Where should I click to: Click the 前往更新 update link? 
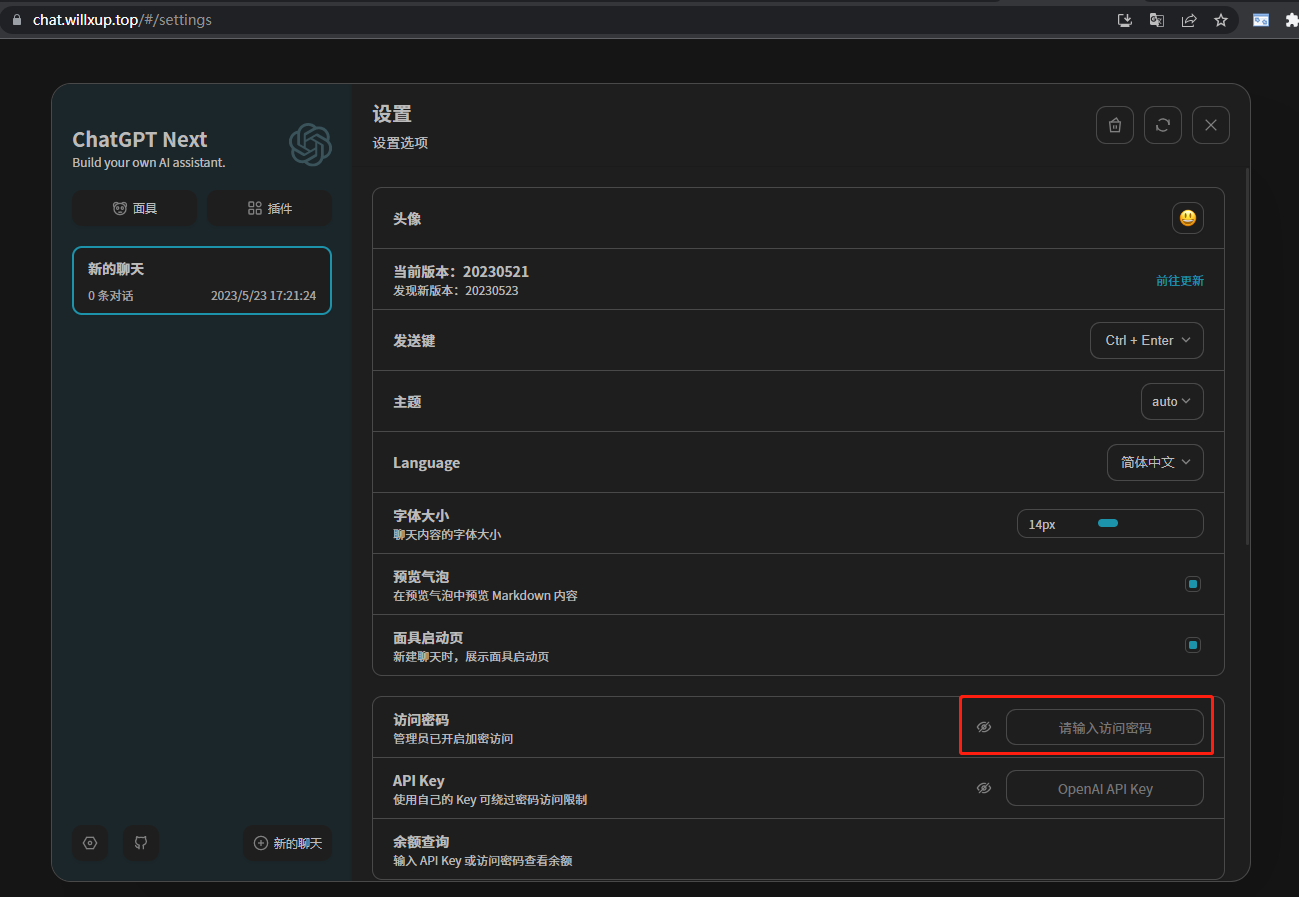point(1180,281)
